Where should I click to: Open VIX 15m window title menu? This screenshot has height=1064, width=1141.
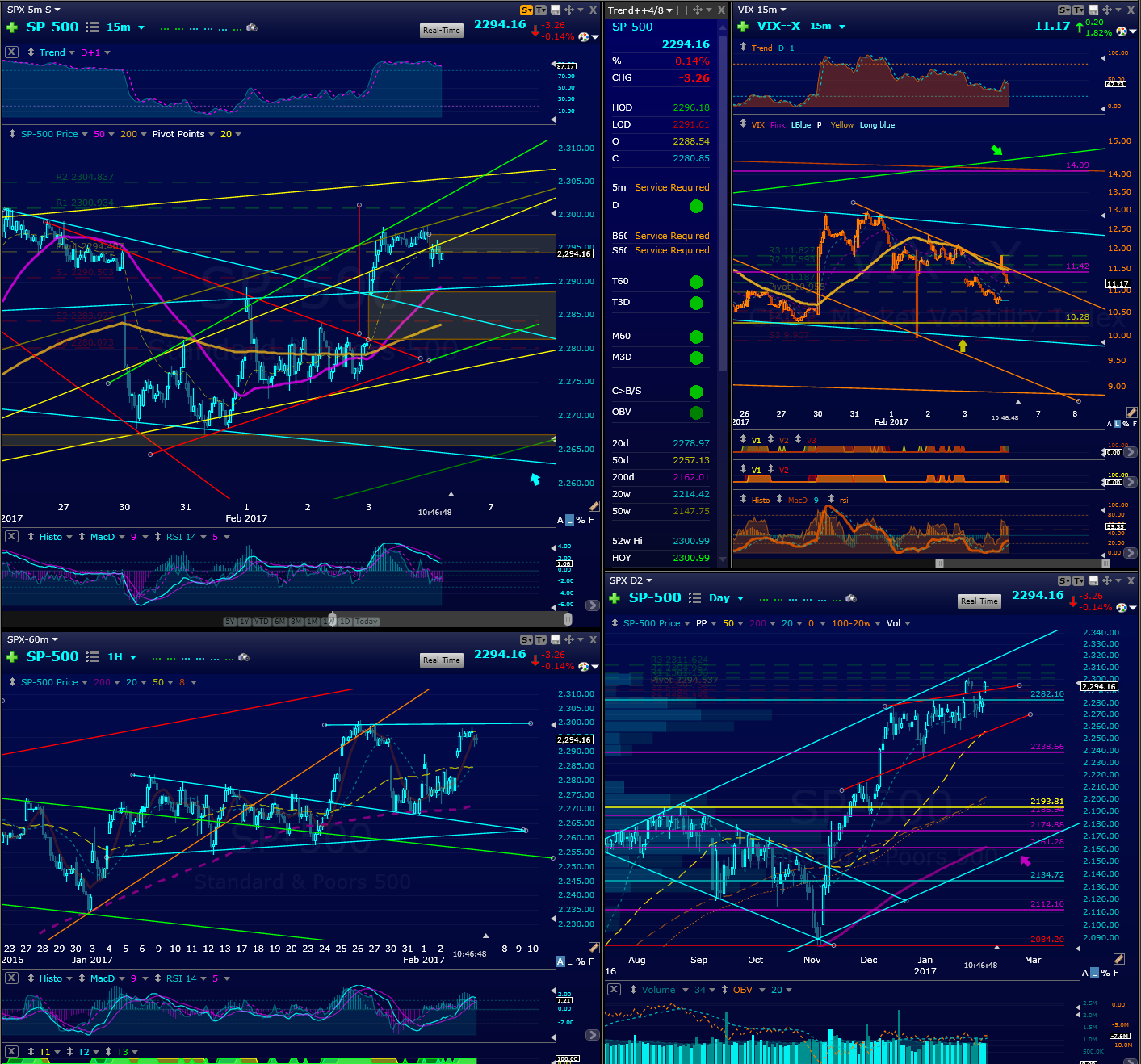click(x=761, y=10)
